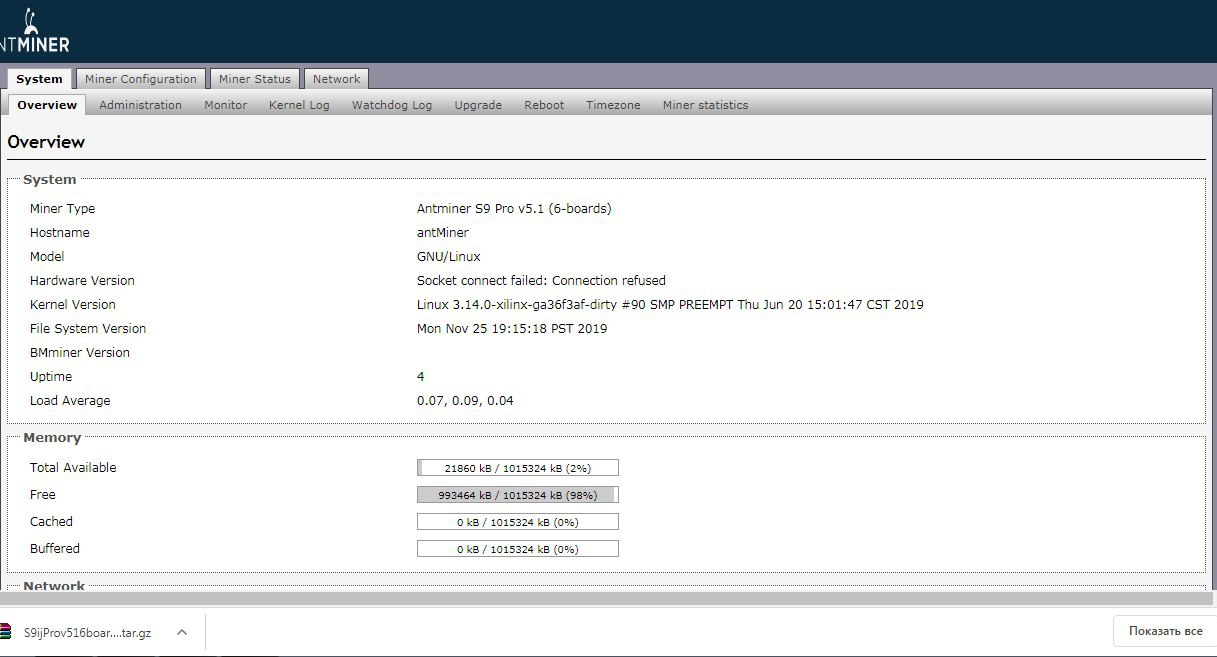Open the Watchdog Log sub-tab

tap(392, 105)
